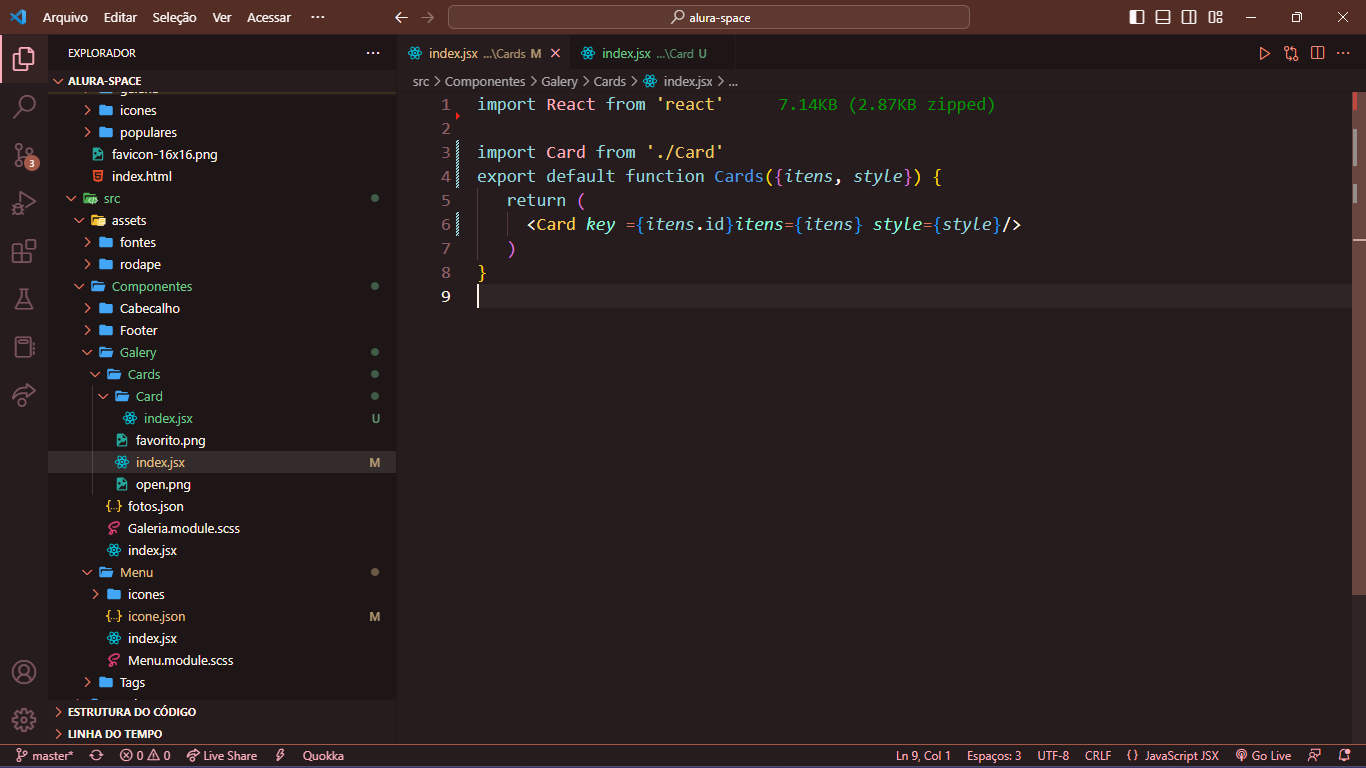Expand the Cabecalho folder
The height and width of the screenshot is (768, 1366).
coord(150,308)
